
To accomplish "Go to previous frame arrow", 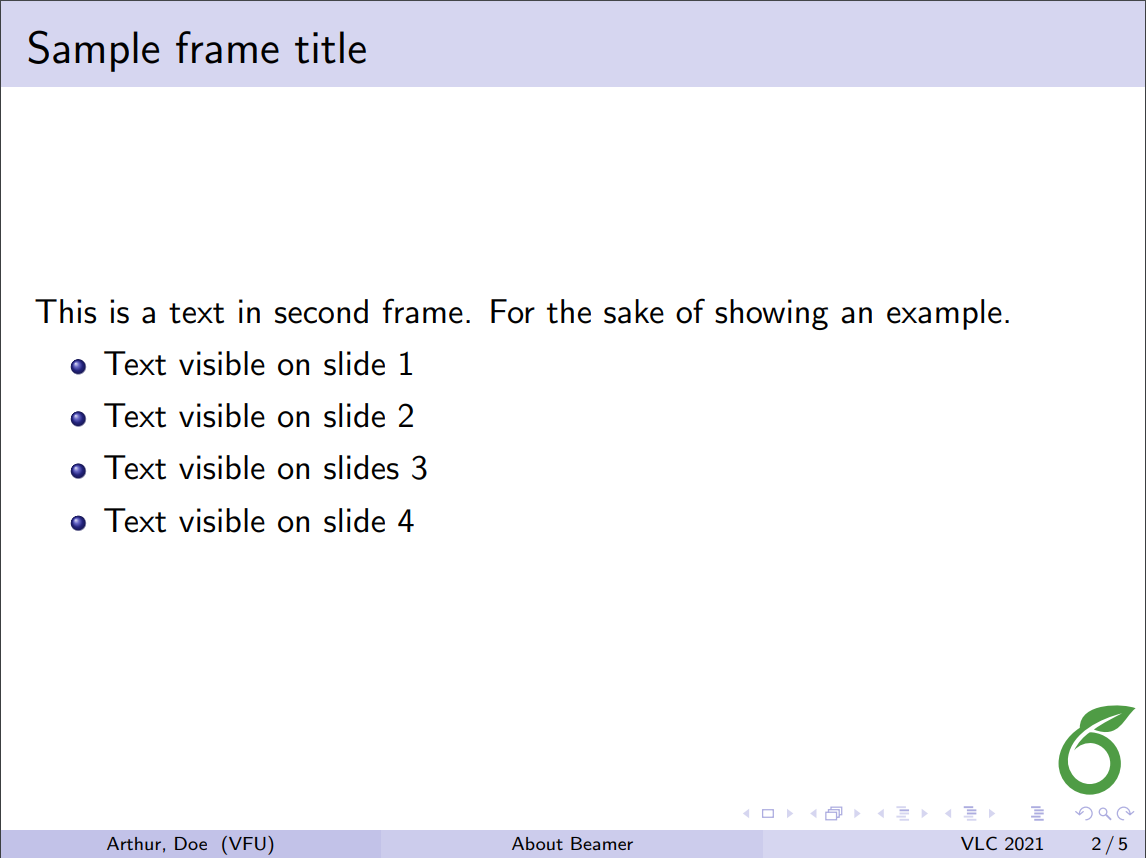I will click(813, 814).
